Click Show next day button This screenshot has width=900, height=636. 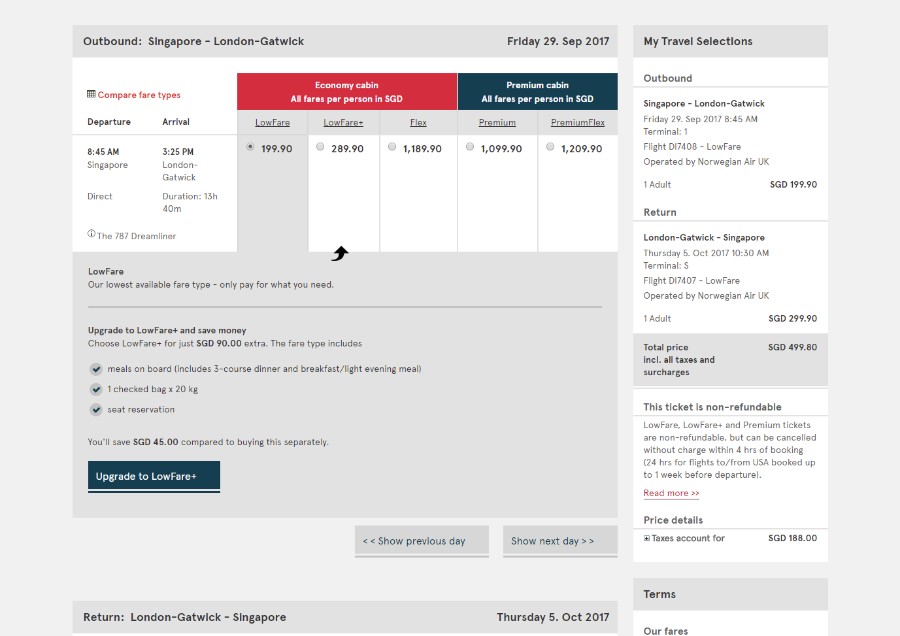tap(560, 541)
